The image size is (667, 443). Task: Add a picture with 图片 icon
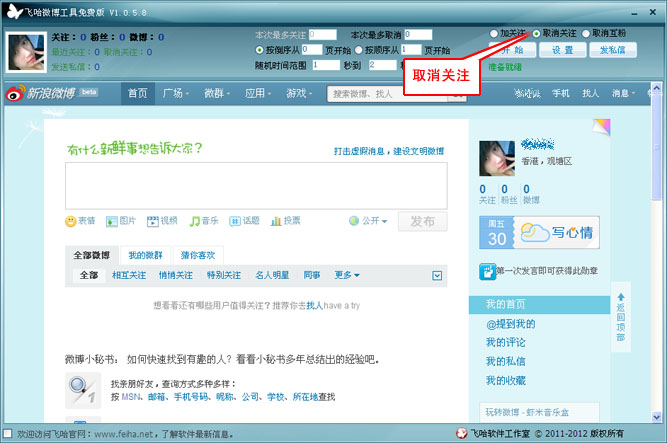(111, 221)
